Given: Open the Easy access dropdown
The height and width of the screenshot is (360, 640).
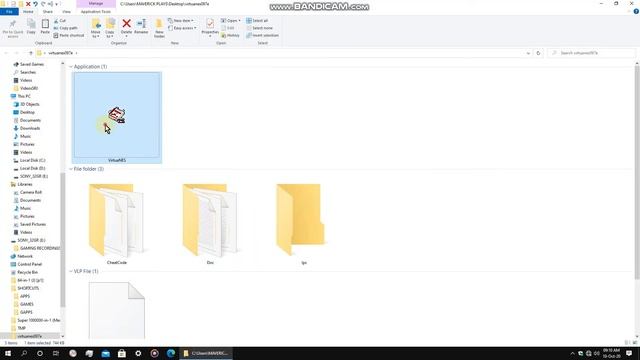Looking at the screenshot, I should [182, 28].
